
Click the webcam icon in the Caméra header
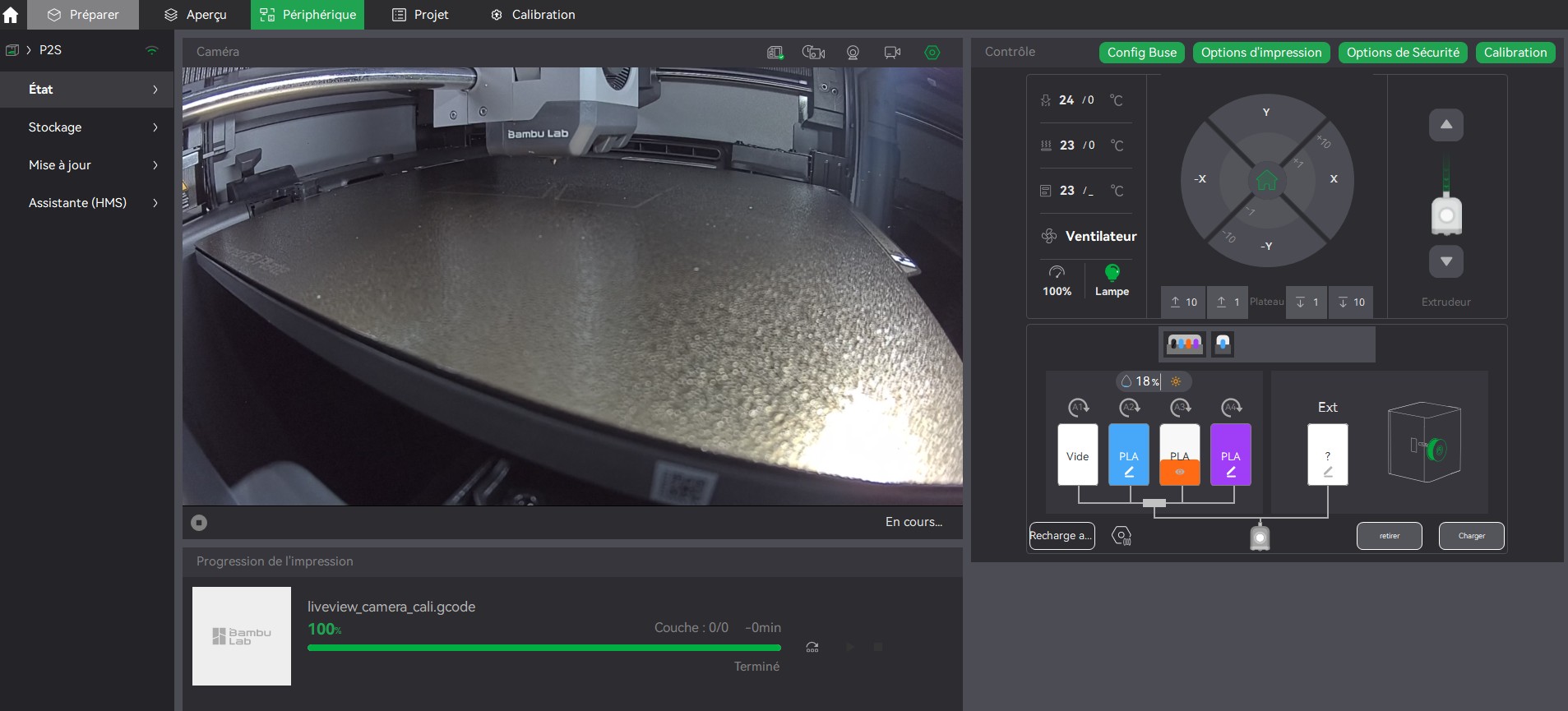coord(853,53)
